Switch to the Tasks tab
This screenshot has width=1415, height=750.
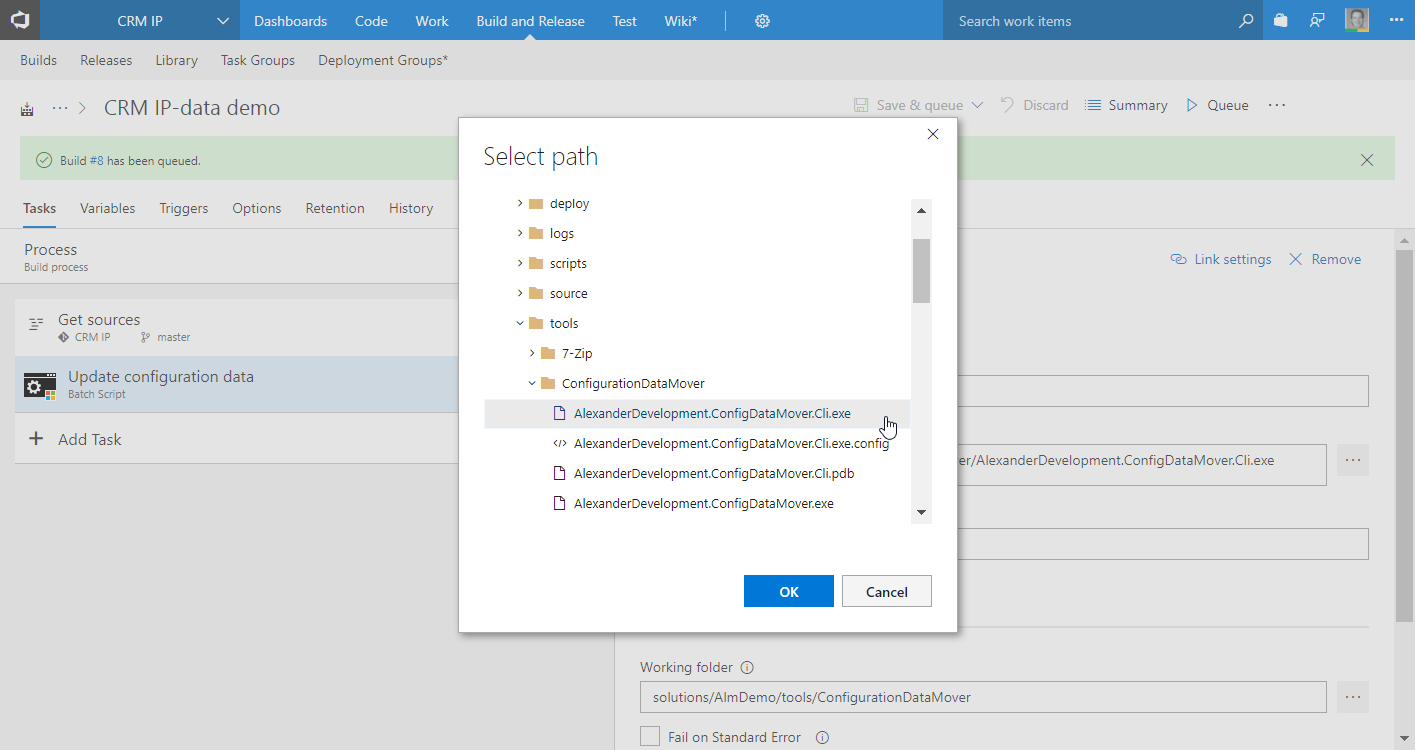40,208
